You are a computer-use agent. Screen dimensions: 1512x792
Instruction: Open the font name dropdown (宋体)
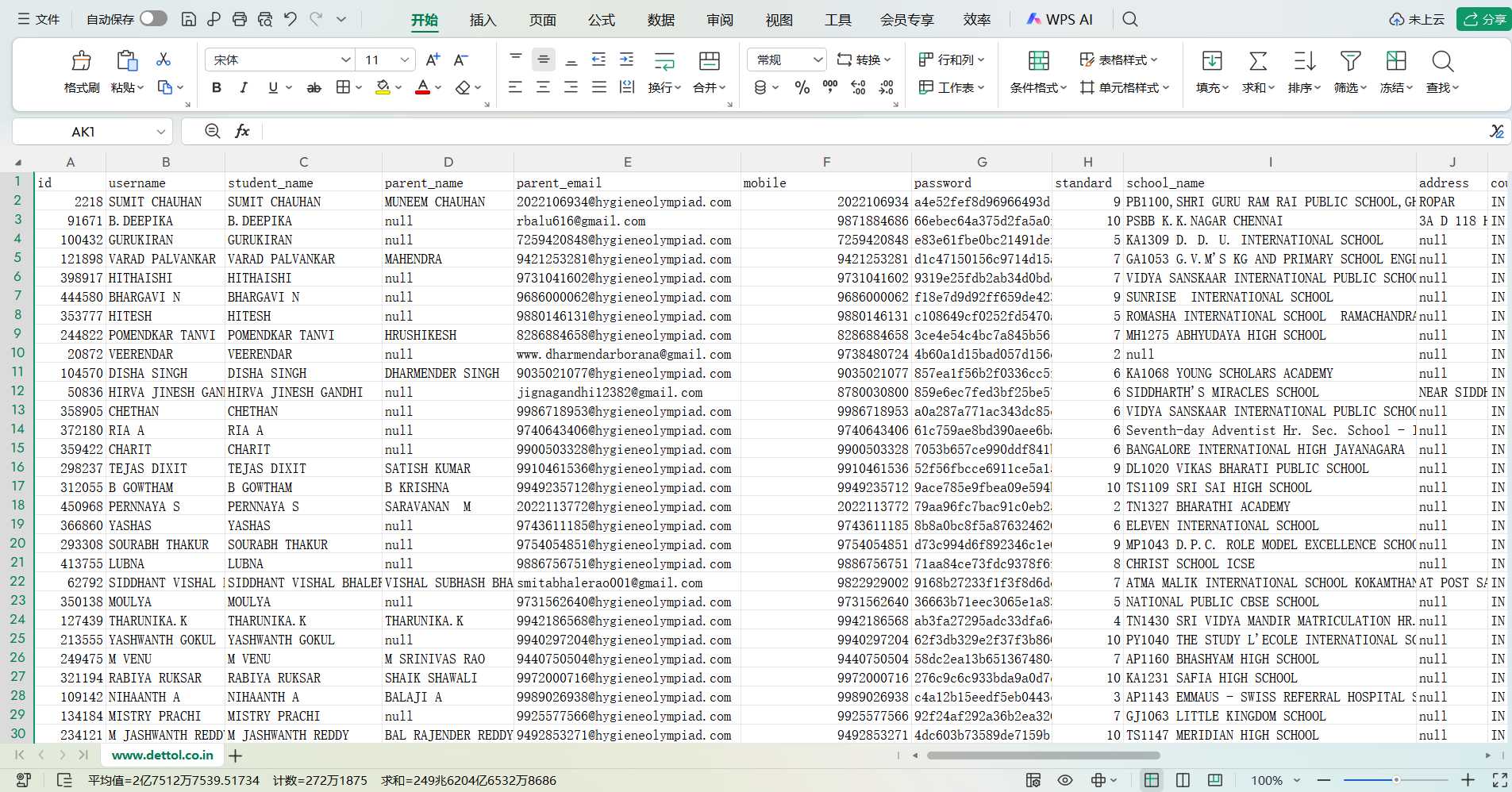pyautogui.click(x=346, y=60)
